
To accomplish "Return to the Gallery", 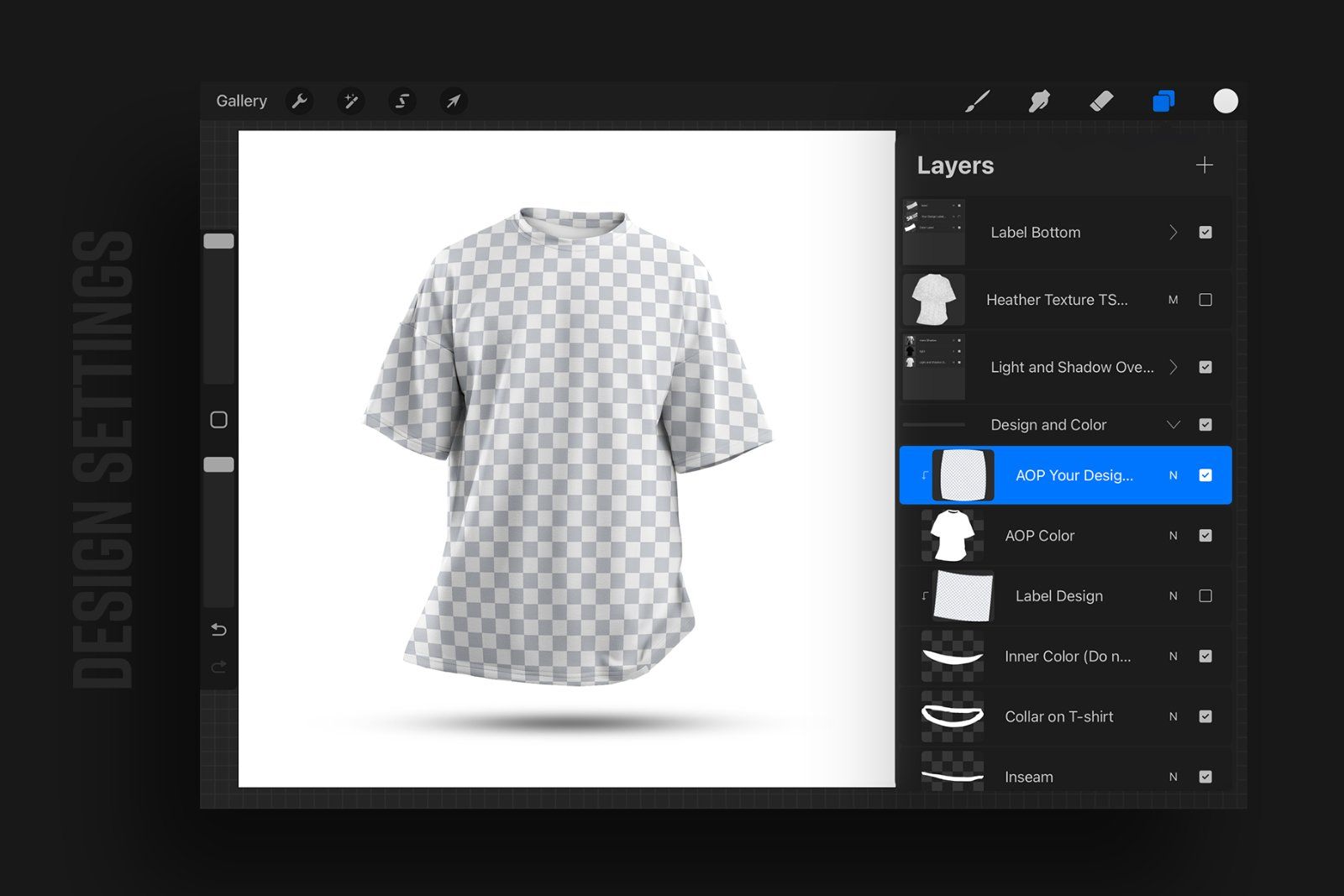I will [x=241, y=101].
